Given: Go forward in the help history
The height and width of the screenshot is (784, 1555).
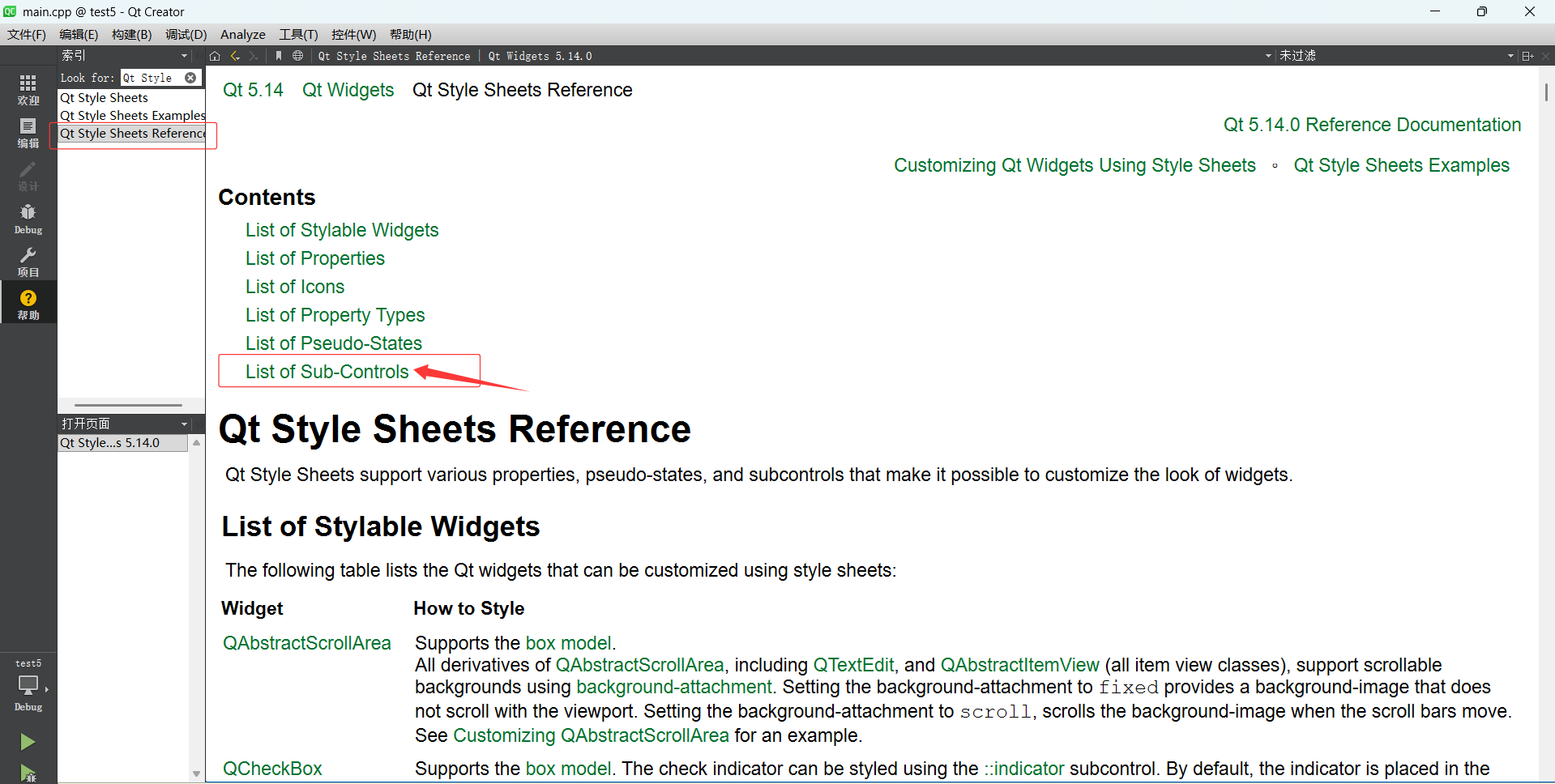Looking at the screenshot, I should [x=254, y=56].
